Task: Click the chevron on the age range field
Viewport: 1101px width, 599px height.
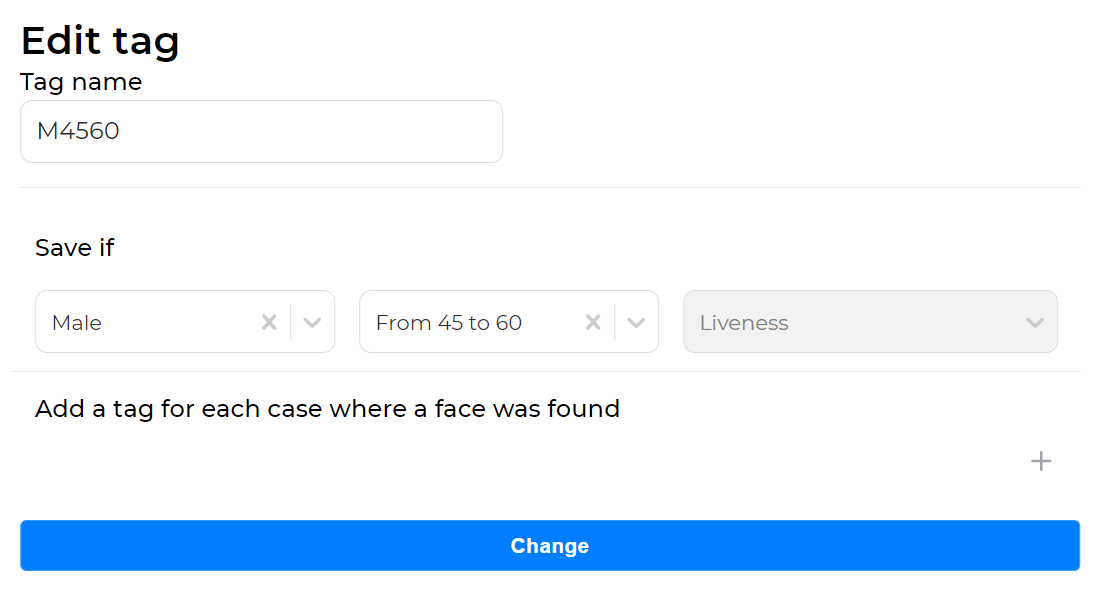Action: point(636,321)
